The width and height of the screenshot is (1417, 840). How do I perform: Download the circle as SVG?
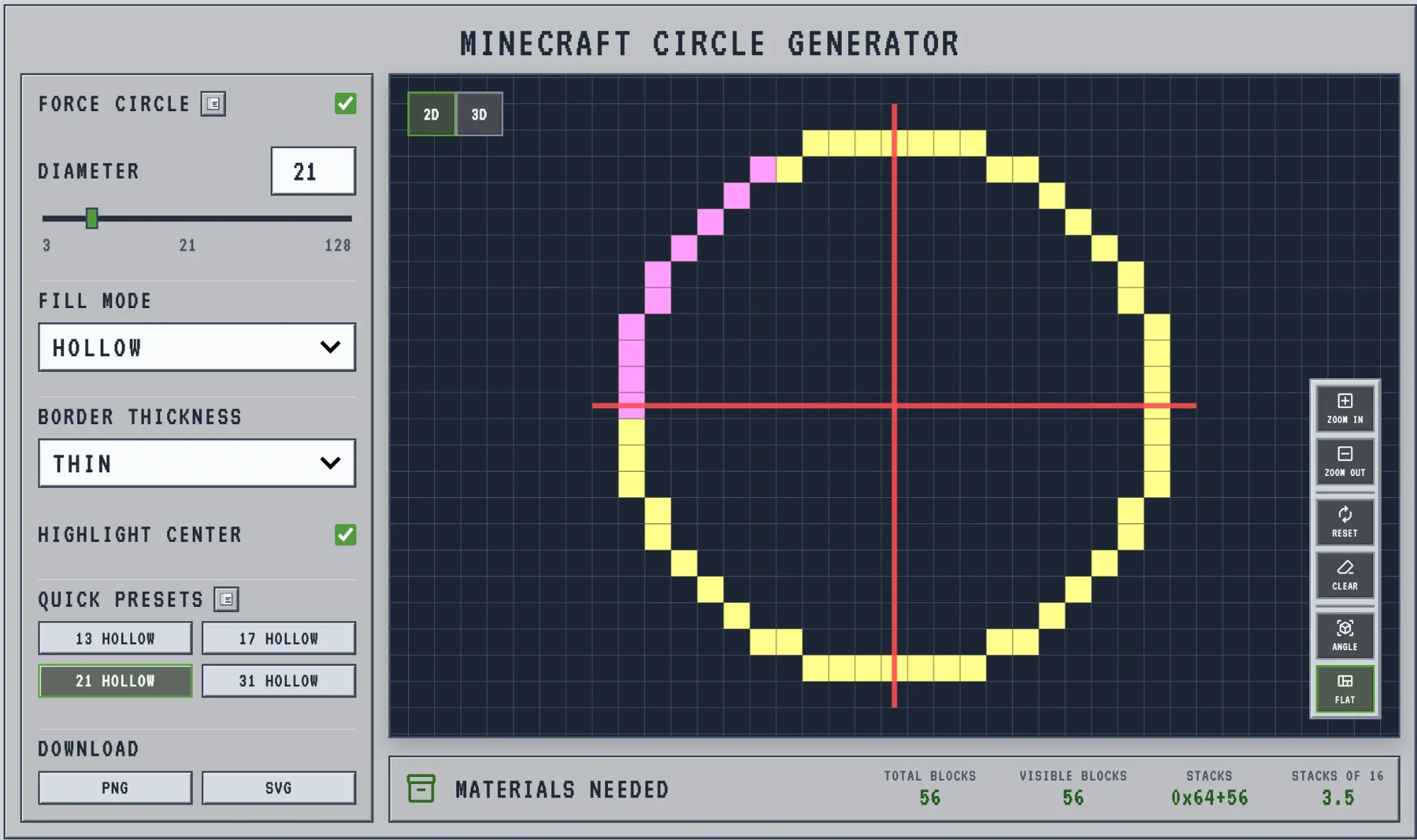278,788
